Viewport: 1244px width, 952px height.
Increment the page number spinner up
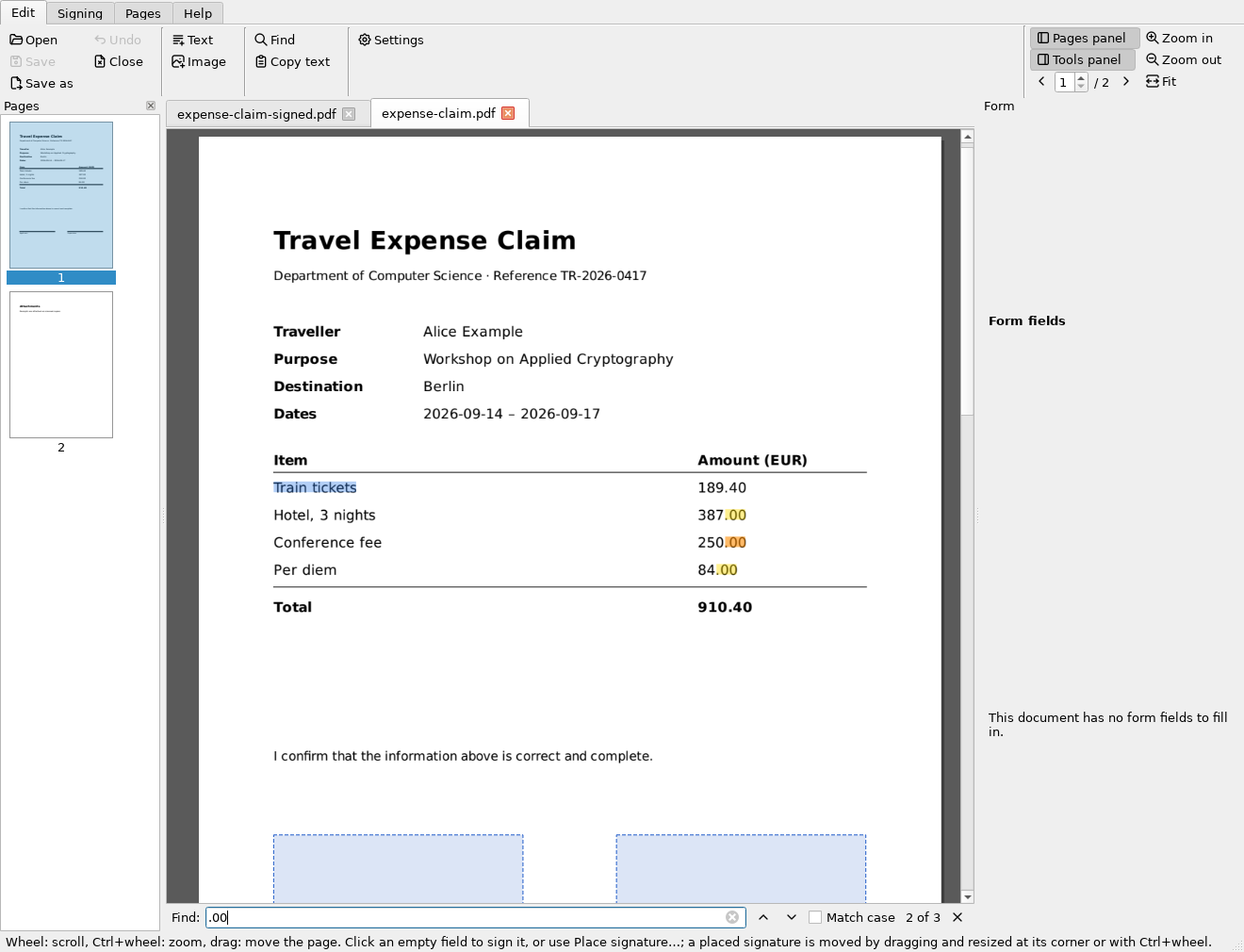tap(1081, 78)
